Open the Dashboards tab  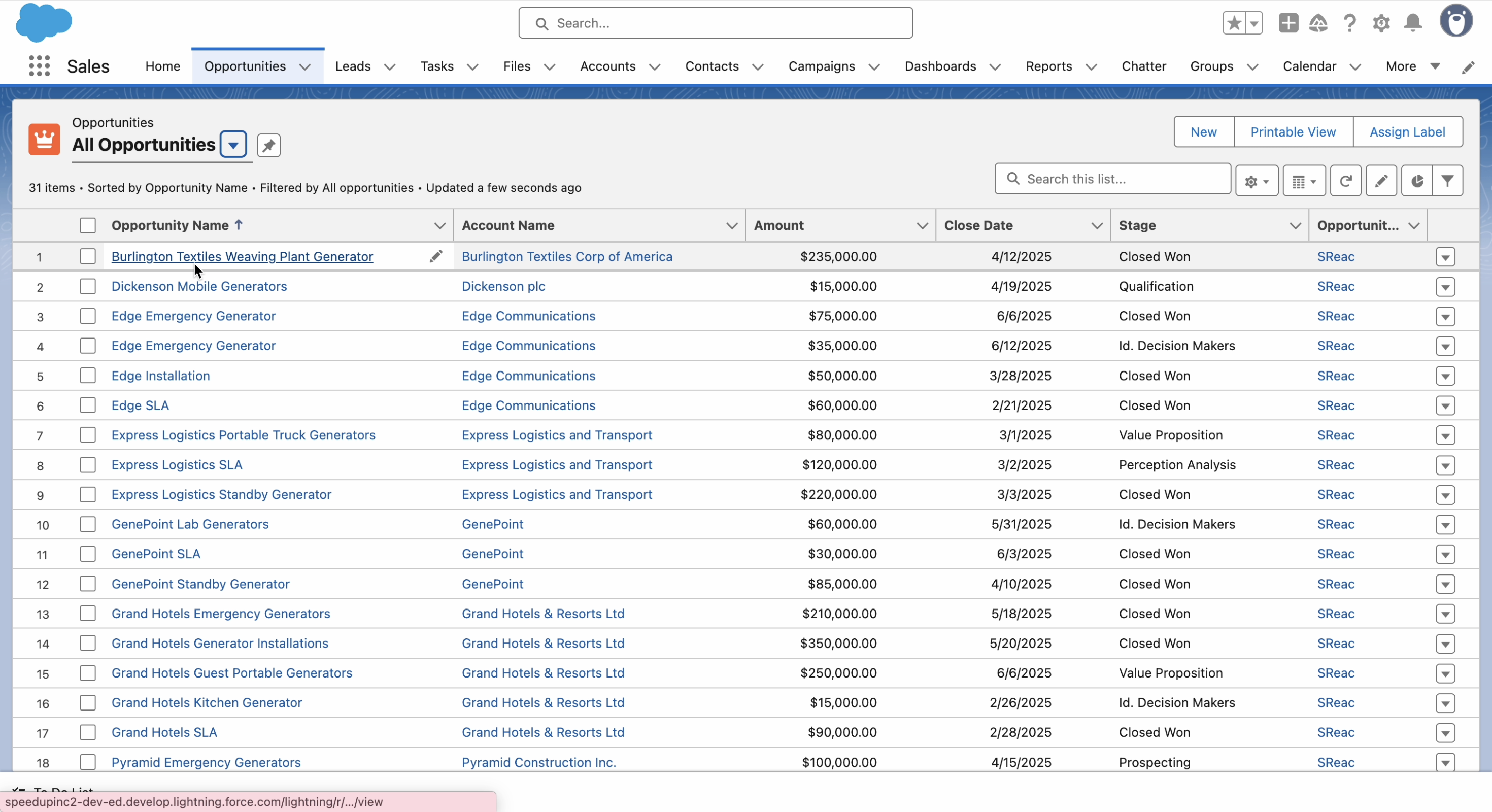[x=939, y=66]
